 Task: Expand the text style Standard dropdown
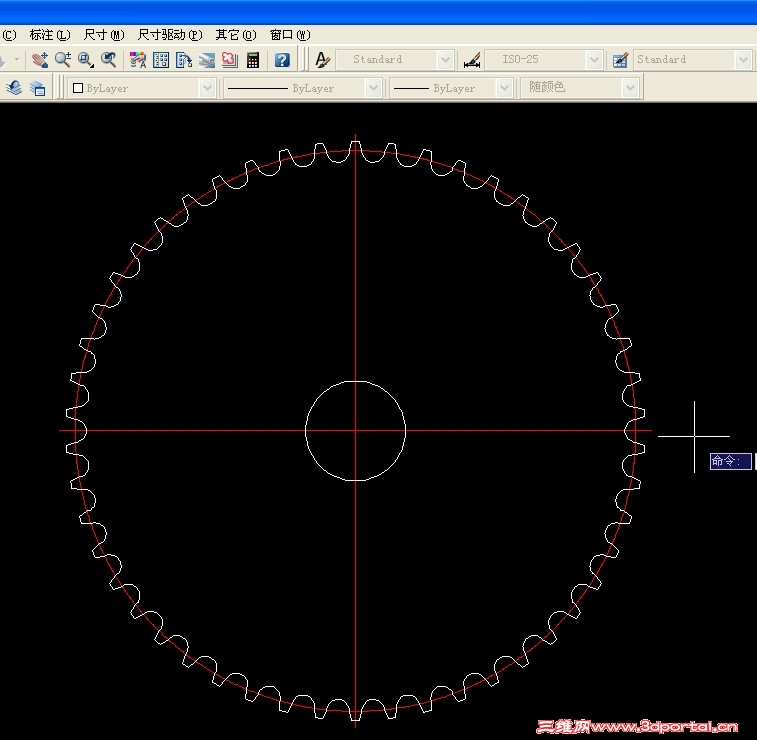[445, 60]
